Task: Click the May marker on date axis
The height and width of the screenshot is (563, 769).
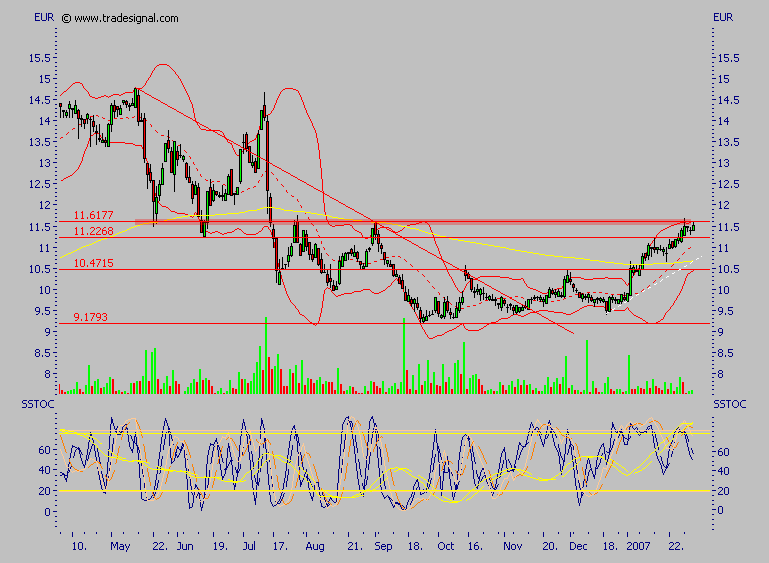Action: [121, 548]
